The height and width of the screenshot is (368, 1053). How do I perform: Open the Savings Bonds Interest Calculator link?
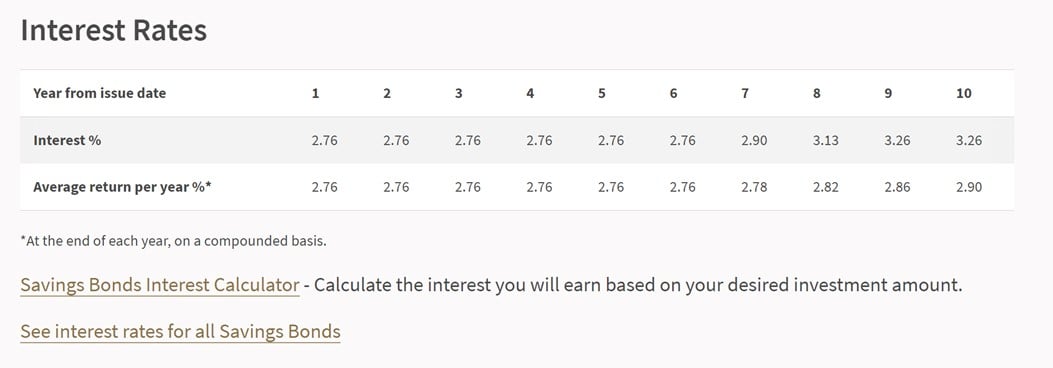(x=160, y=285)
